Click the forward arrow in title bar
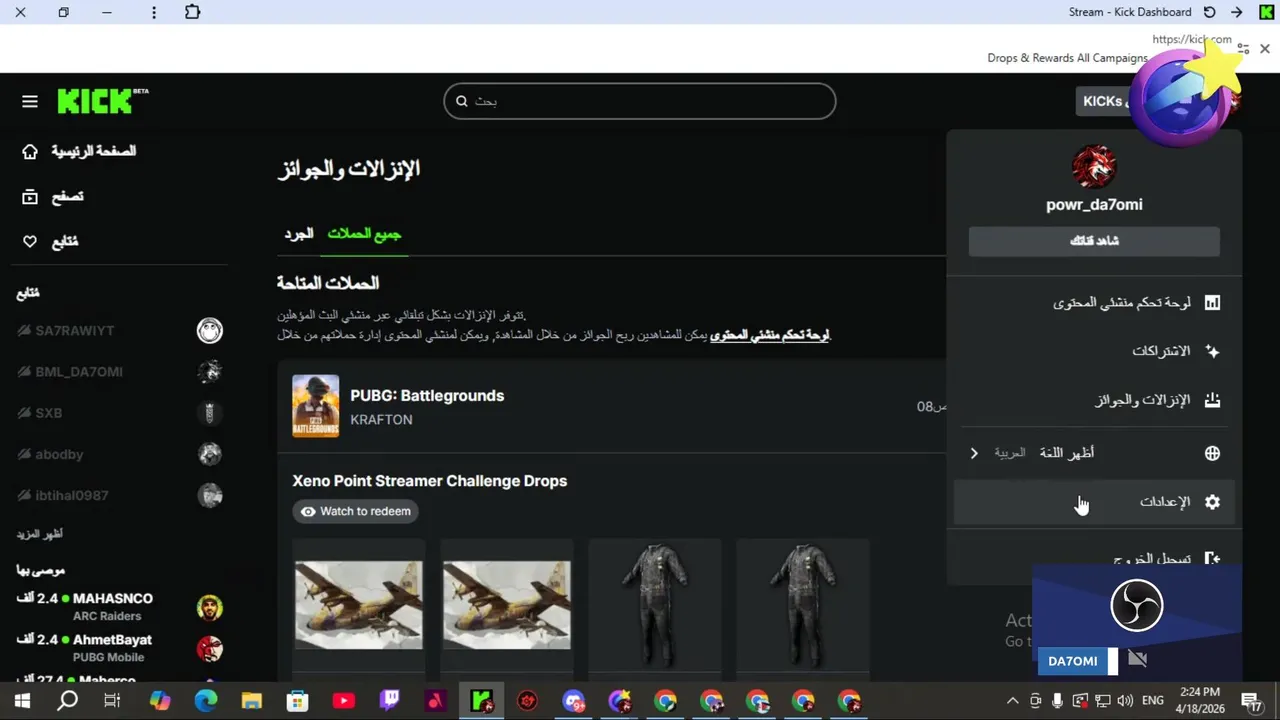Screen dimensions: 1280x720 (x=1237, y=12)
